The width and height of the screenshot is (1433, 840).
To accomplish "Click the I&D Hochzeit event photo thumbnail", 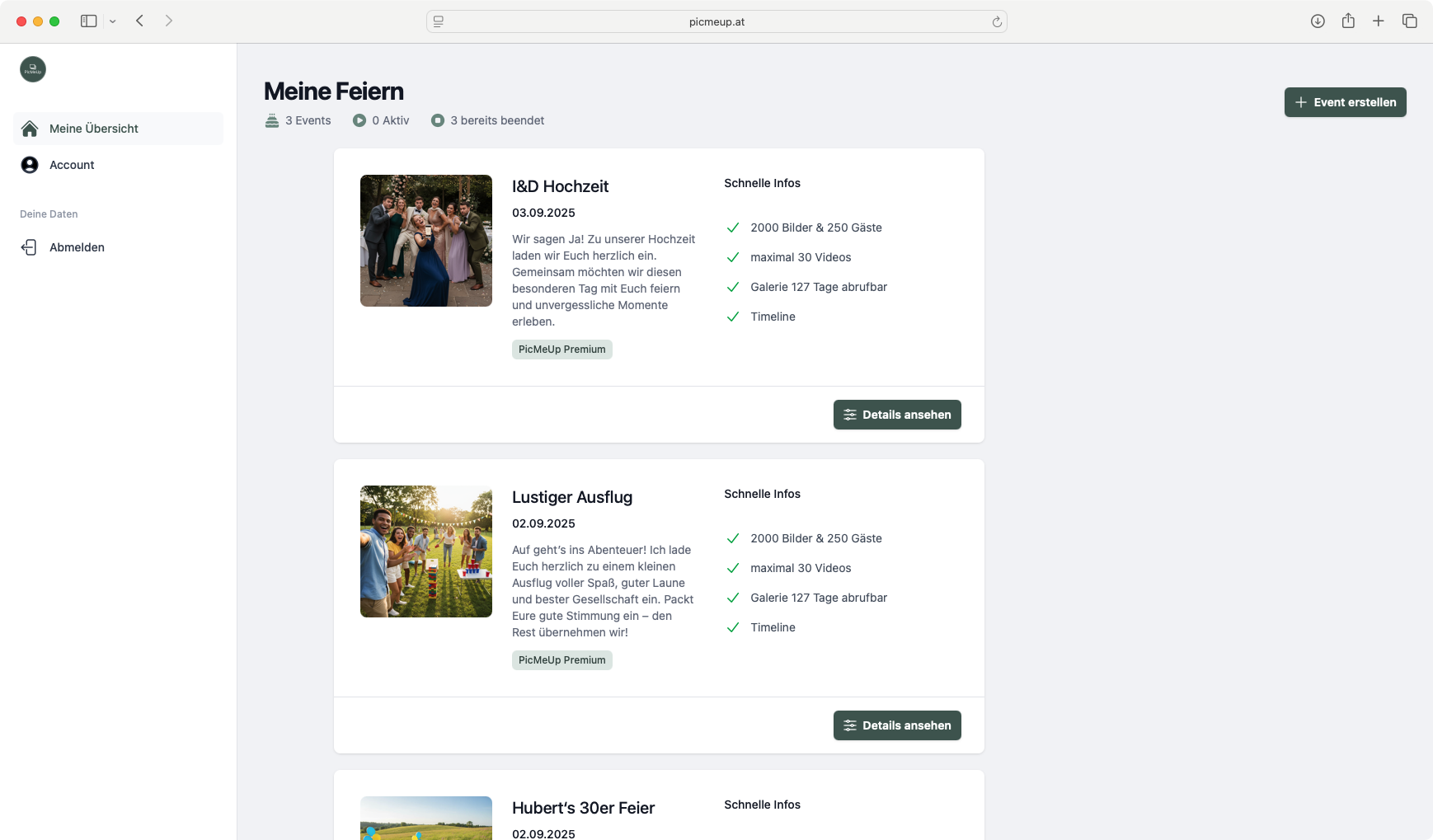I will (x=425, y=240).
